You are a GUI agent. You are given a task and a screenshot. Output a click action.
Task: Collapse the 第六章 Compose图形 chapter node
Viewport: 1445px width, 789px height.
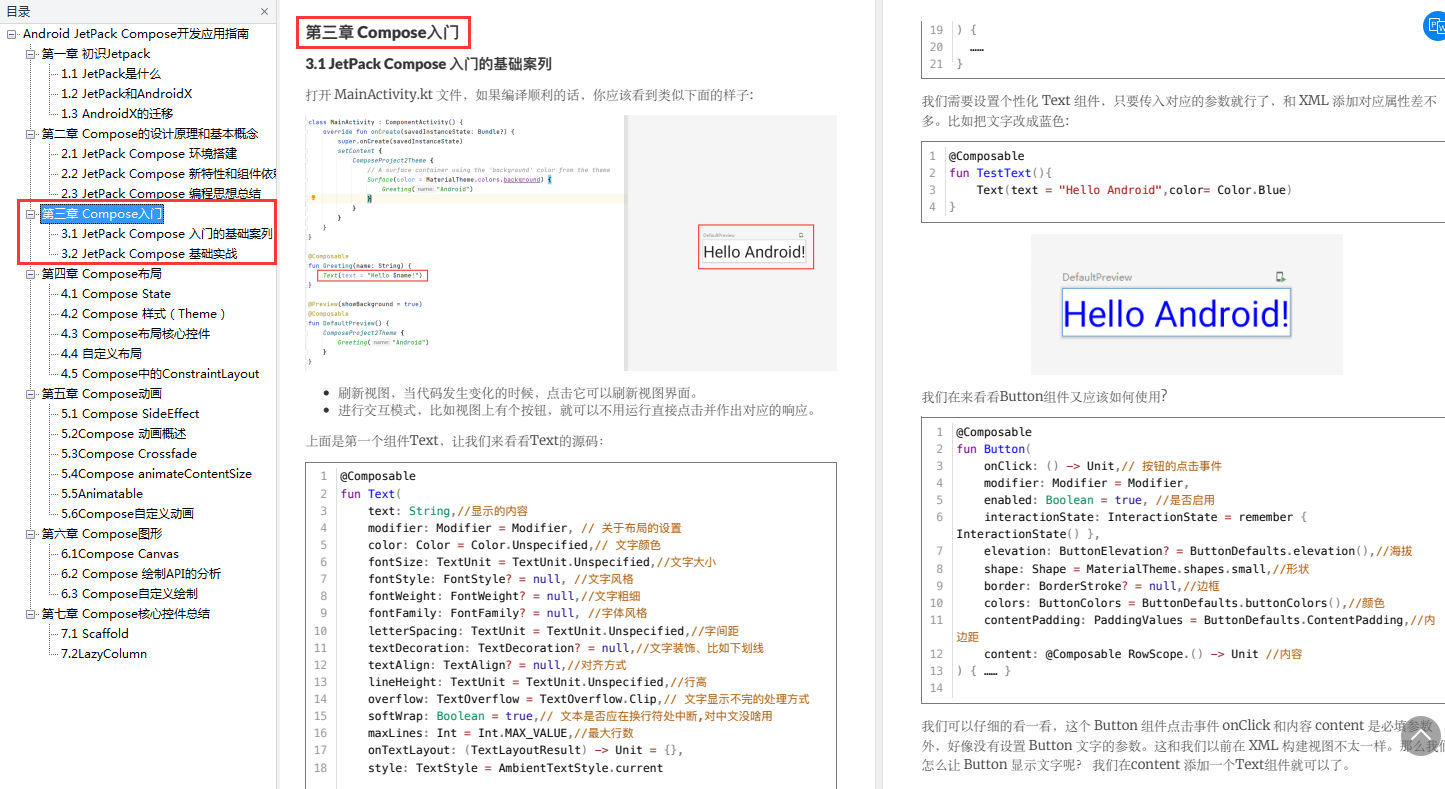[x=31, y=534]
